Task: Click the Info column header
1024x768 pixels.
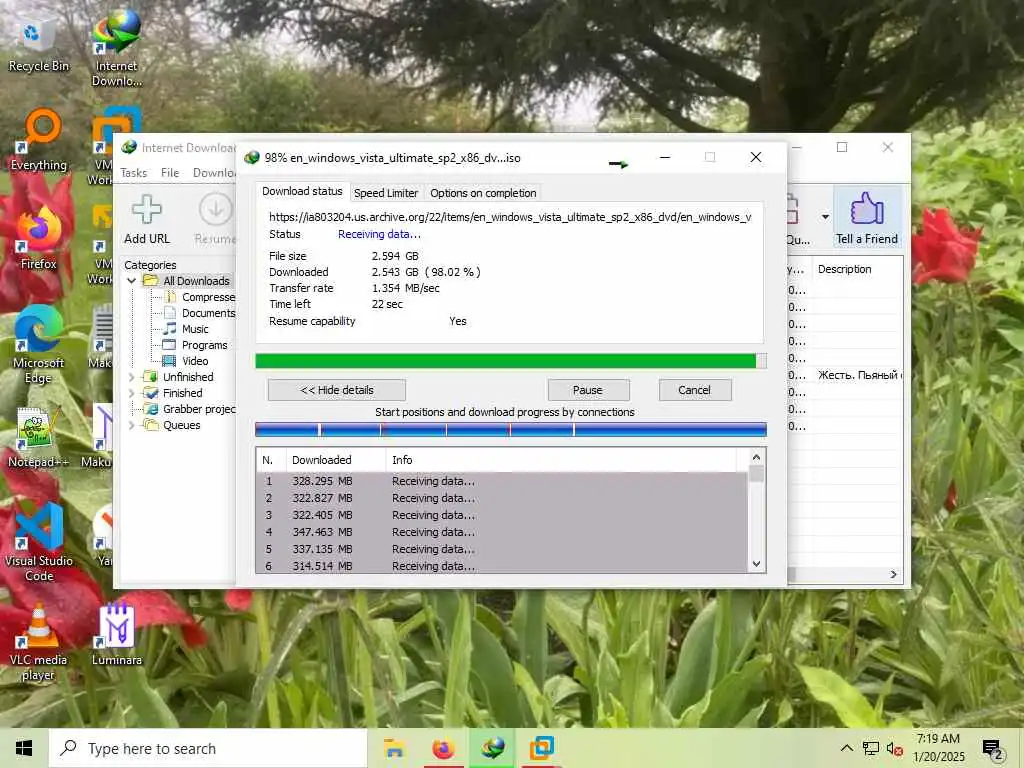Action: pos(561,460)
